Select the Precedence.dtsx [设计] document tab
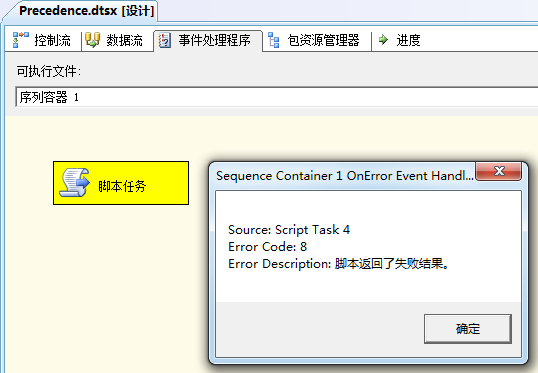The height and width of the screenshot is (373, 538). (x=86, y=11)
